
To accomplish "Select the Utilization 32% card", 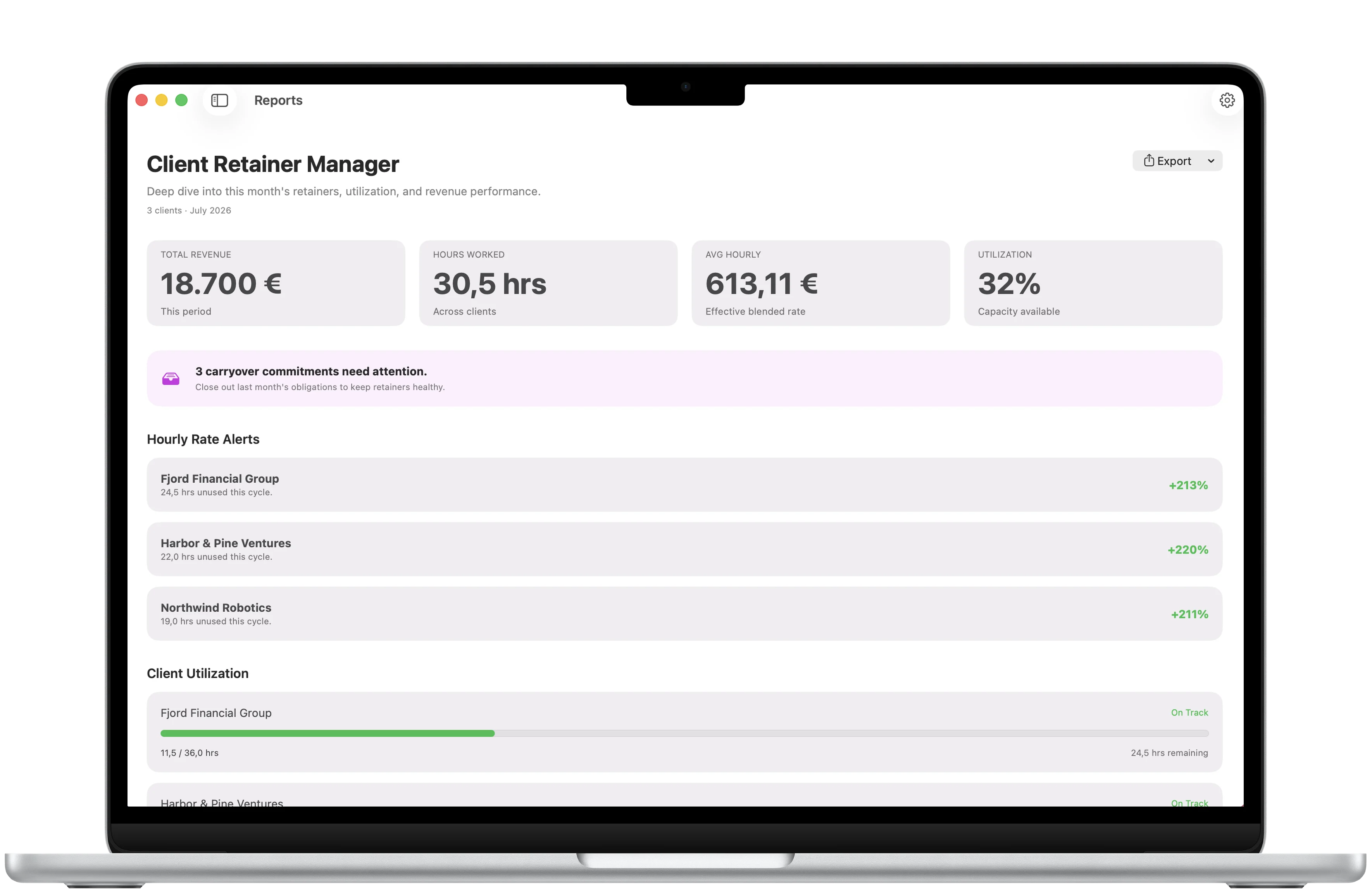I will point(1093,283).
